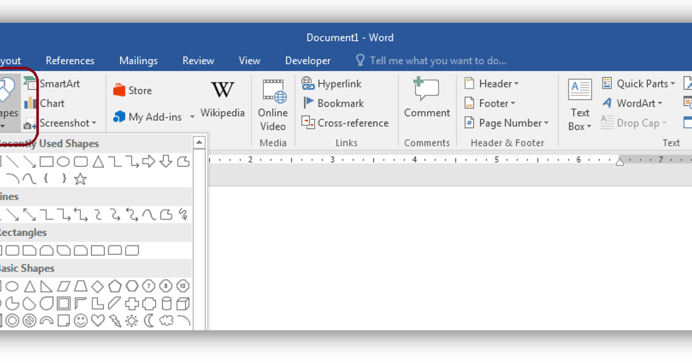692x363 pixels.
Task: Insert an Online Video
Action: tap(272, 106)
